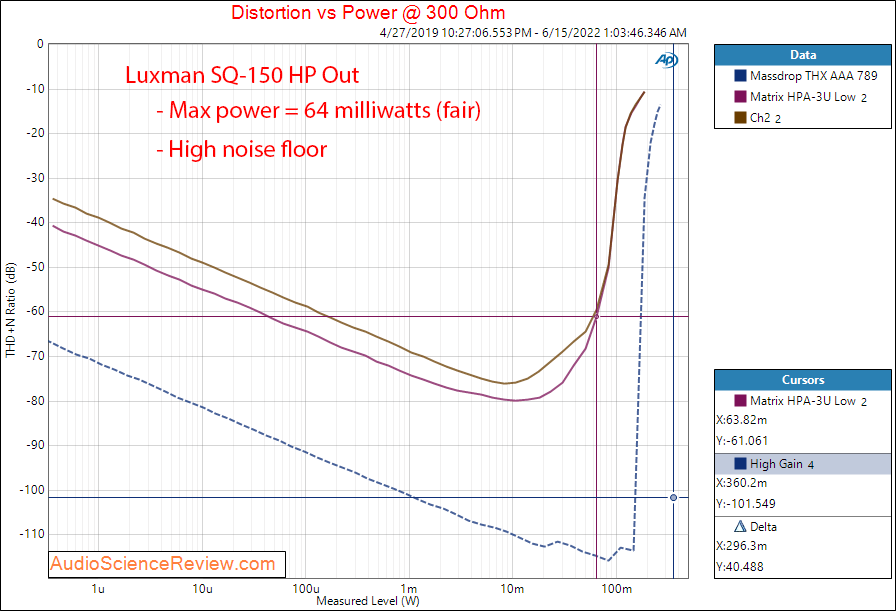This screenshot has height=611, width=896.
Task: Click the Ch2 legend entry
Action: tap(803, 118)
